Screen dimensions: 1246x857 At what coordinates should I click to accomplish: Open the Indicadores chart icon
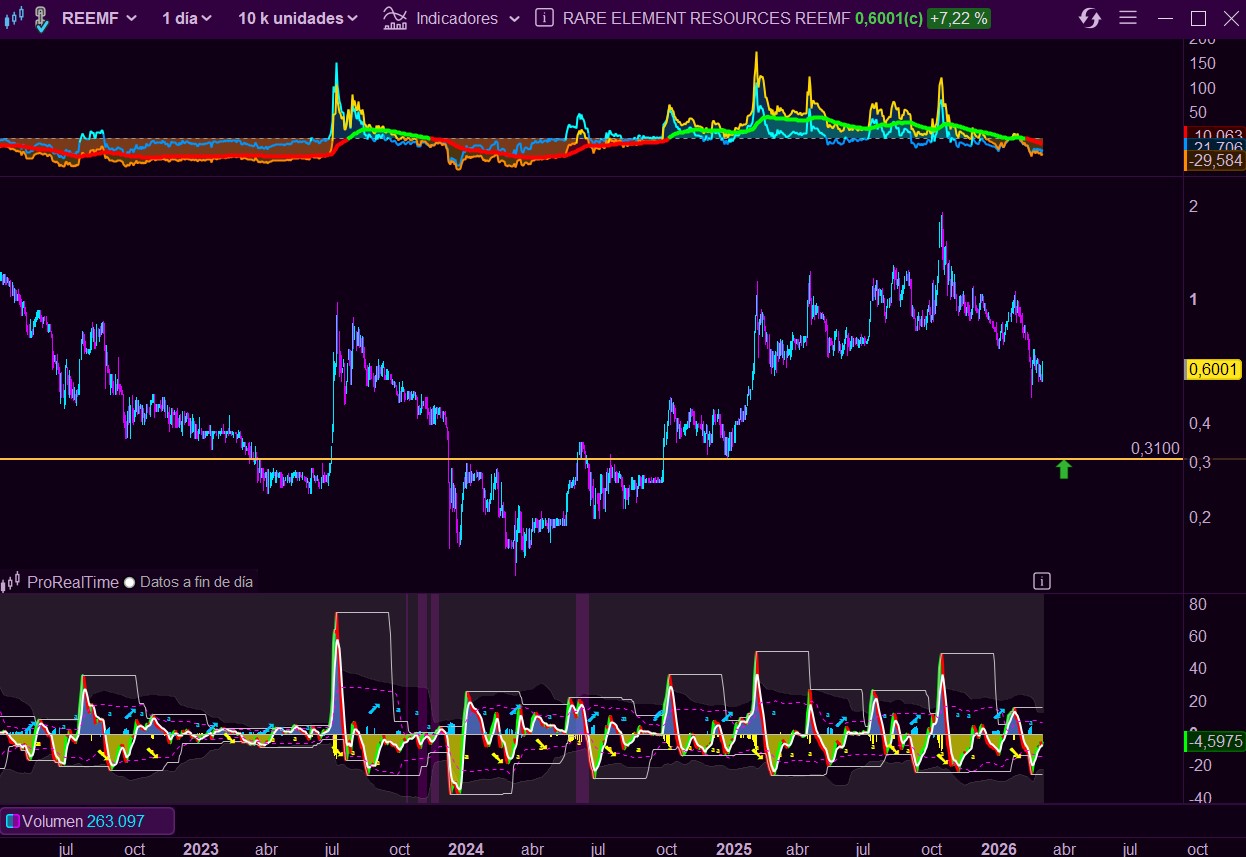pos(395,18)
